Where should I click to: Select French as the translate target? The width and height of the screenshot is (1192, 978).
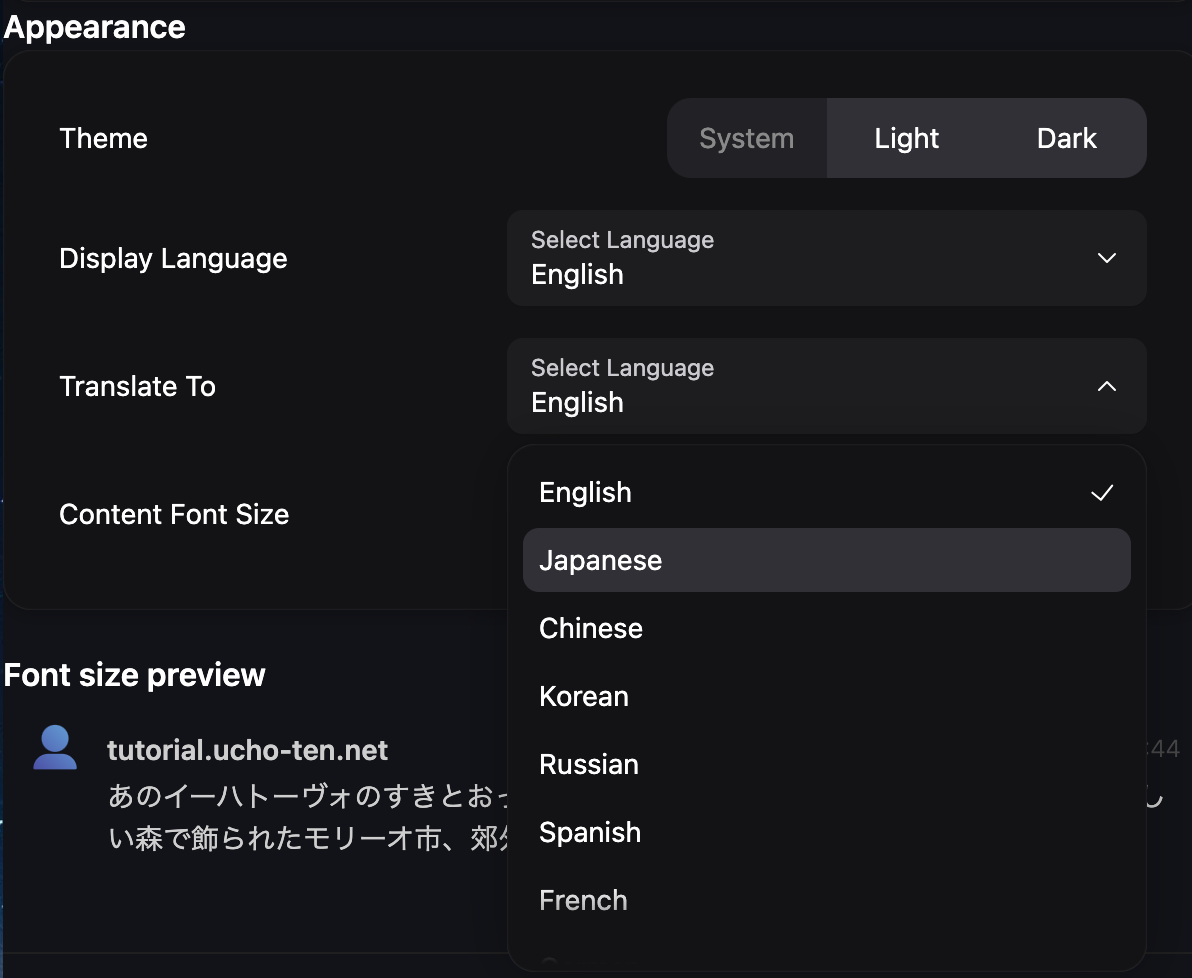coord(583,900)
